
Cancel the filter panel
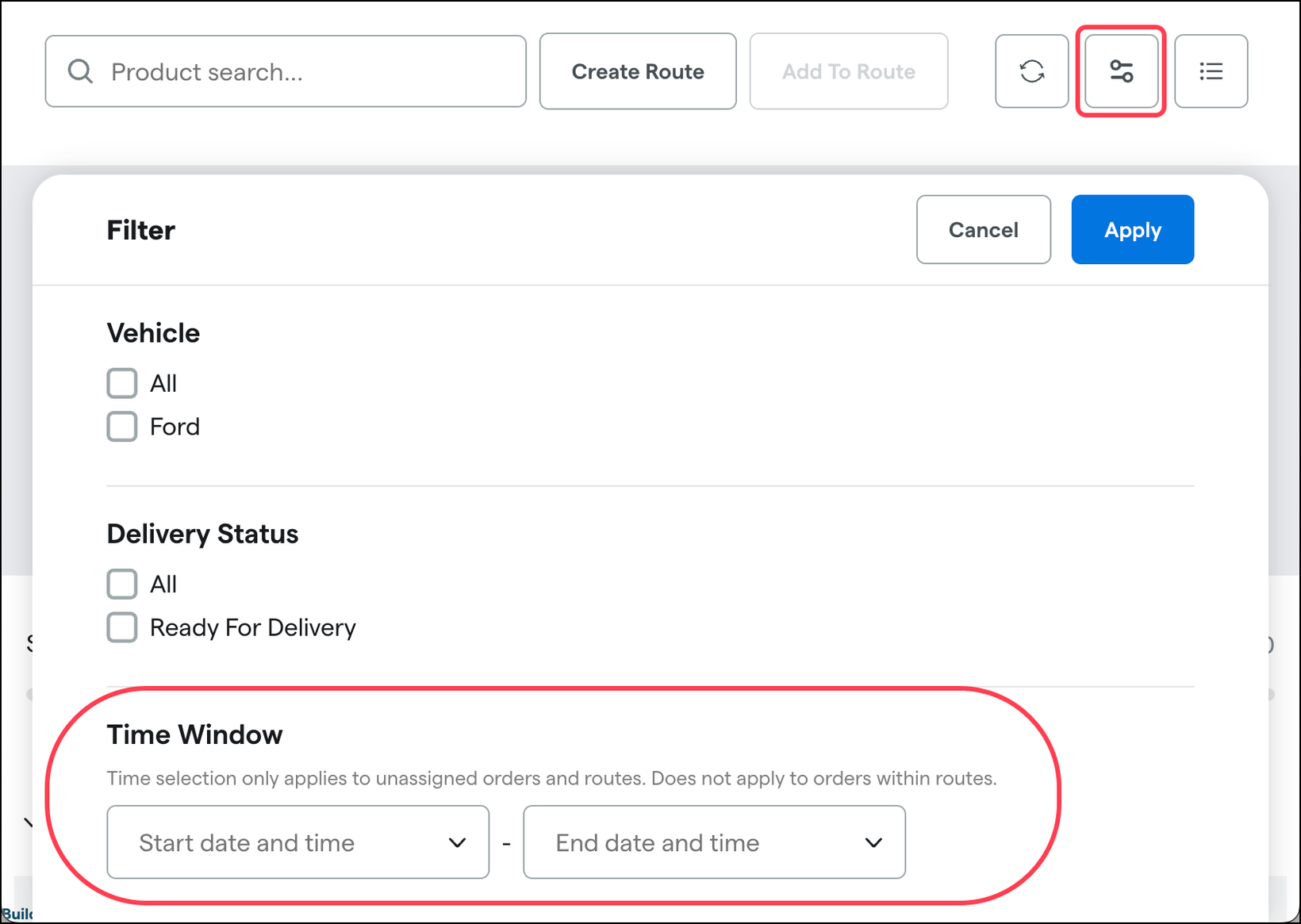(x=984, y=229)
